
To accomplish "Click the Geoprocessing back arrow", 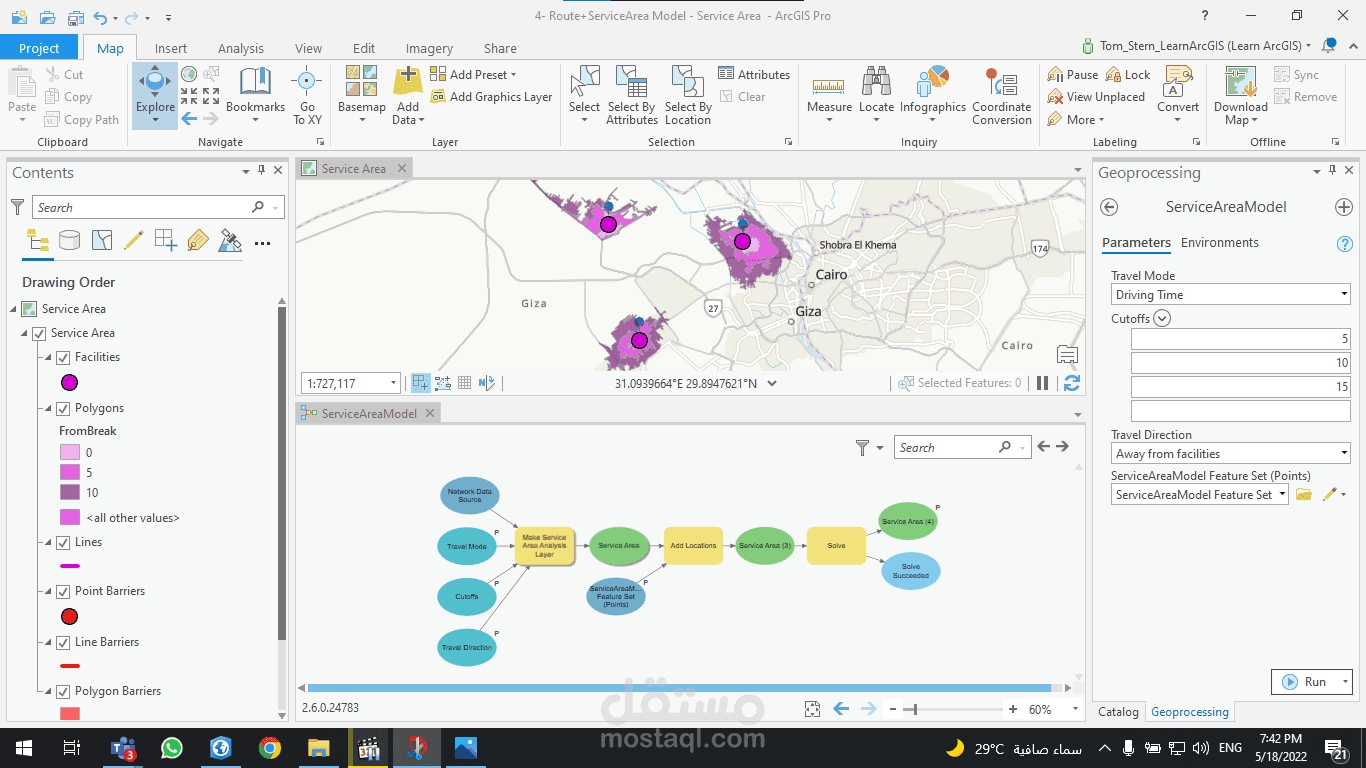I will (x=1108, y=207).
